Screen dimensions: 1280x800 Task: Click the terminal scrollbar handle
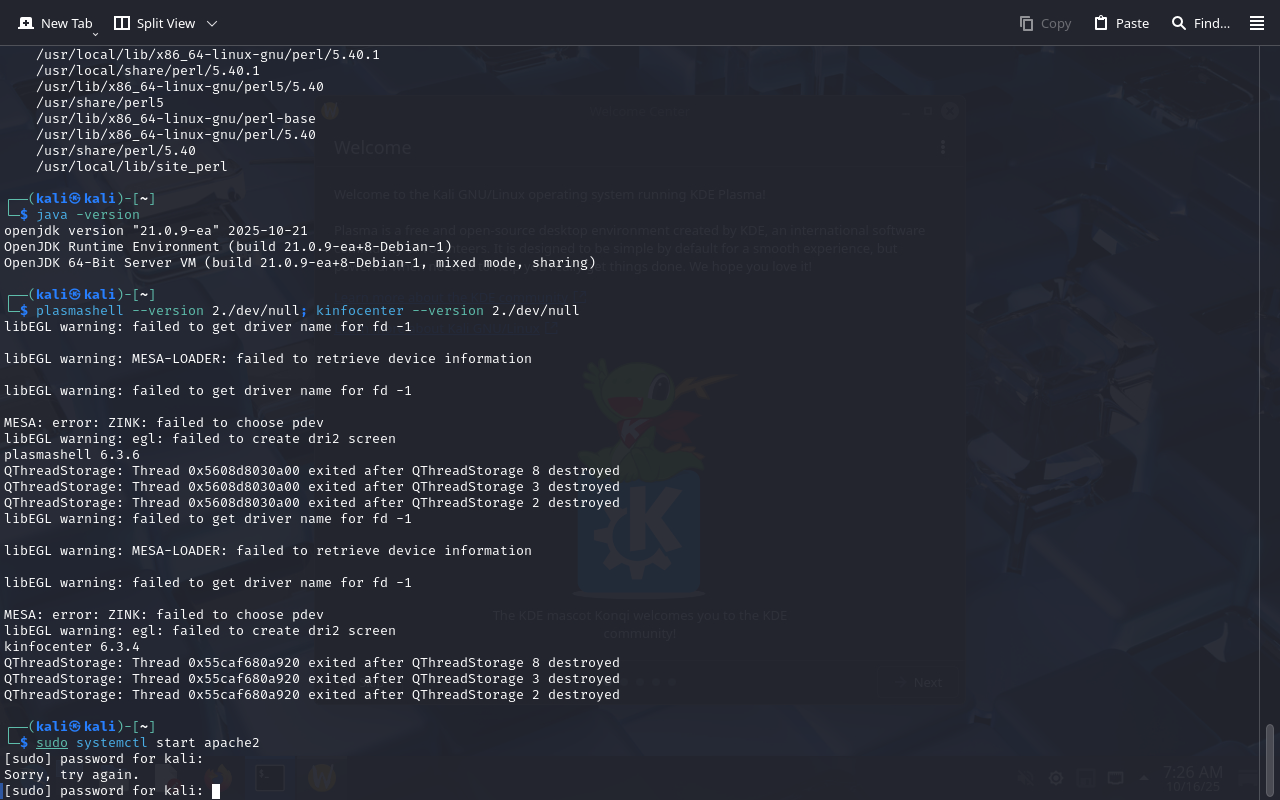click(1270, 759)
